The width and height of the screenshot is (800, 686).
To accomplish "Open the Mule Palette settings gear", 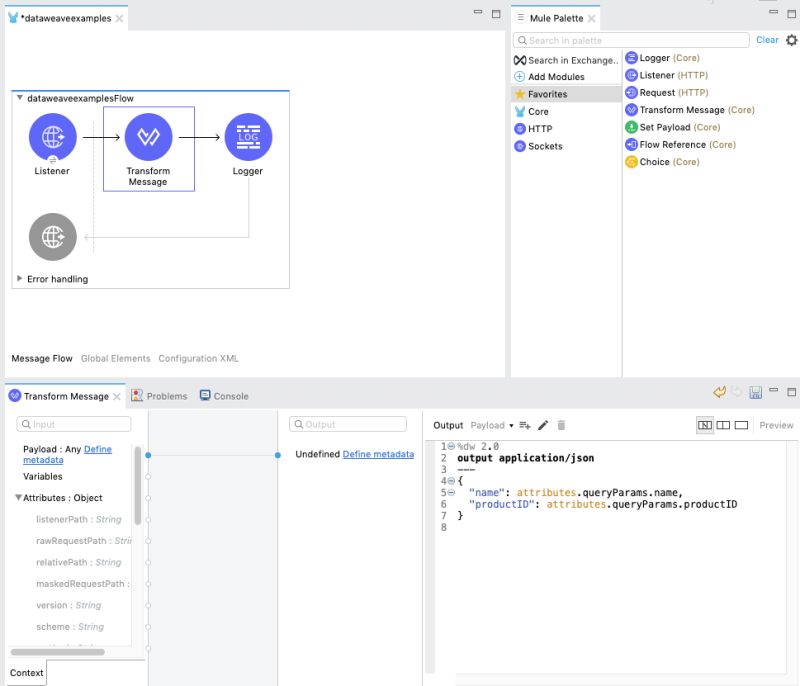I will (792, 40).
